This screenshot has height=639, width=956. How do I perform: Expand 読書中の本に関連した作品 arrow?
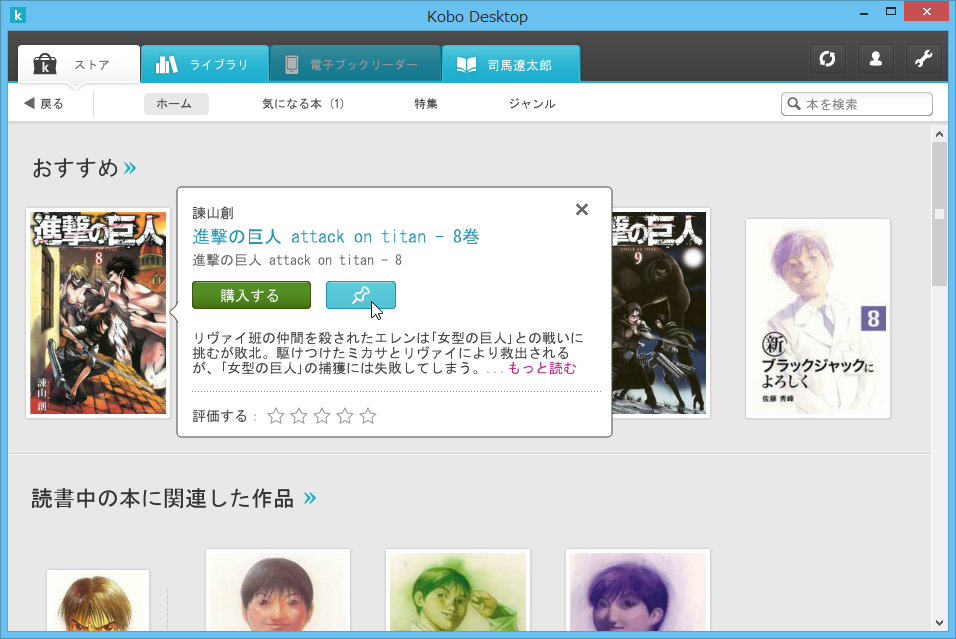[310, 498]
